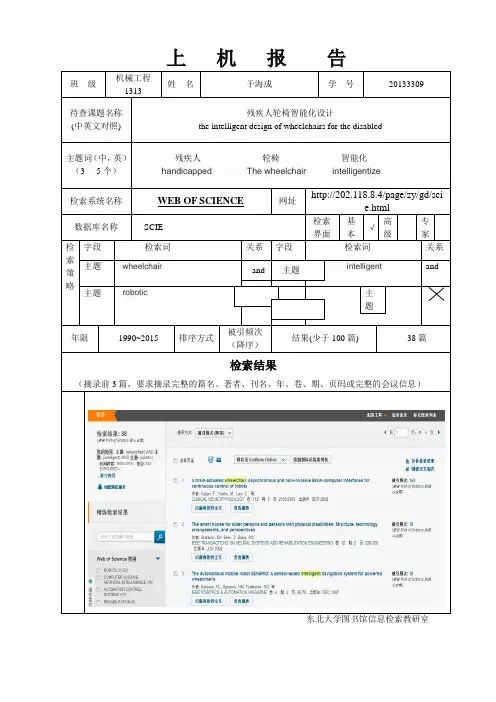
Task: Click the create citation report link
Action: (420, 469)
